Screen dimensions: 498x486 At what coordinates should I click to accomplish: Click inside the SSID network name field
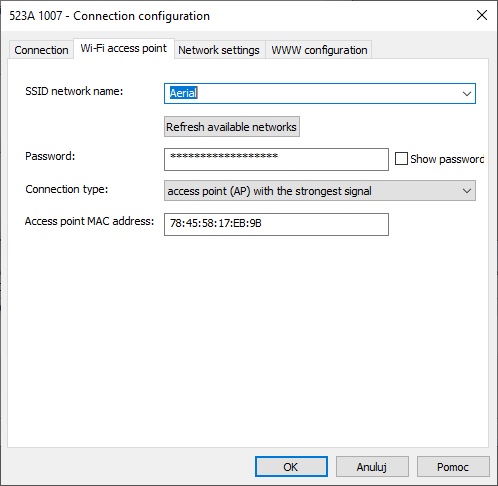pos(313,93)
